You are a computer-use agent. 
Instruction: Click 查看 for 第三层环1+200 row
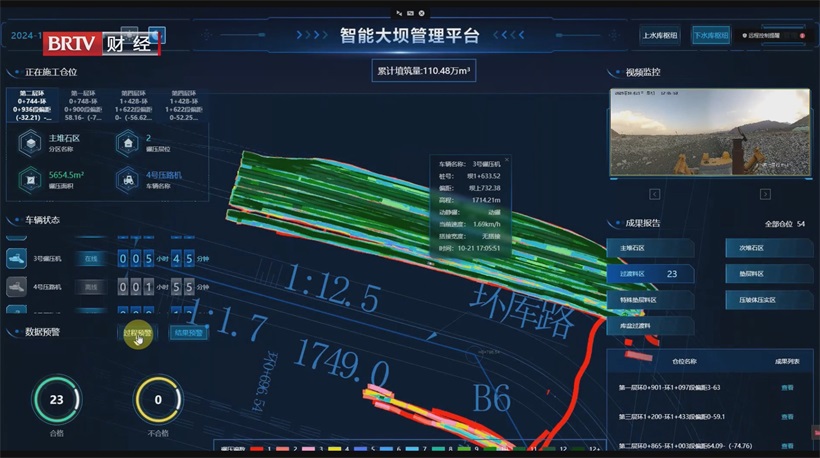787,417
